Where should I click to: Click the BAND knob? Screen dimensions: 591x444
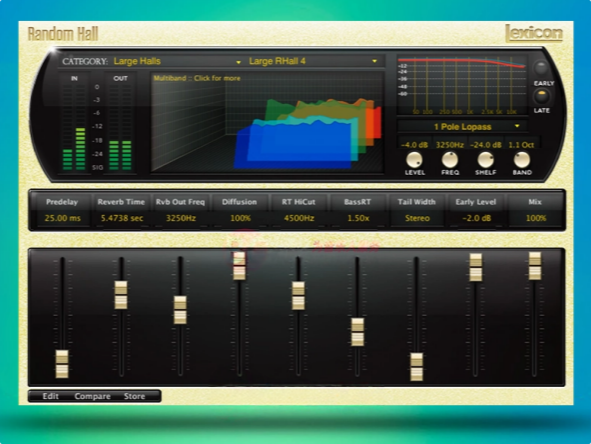pos(522,160)
